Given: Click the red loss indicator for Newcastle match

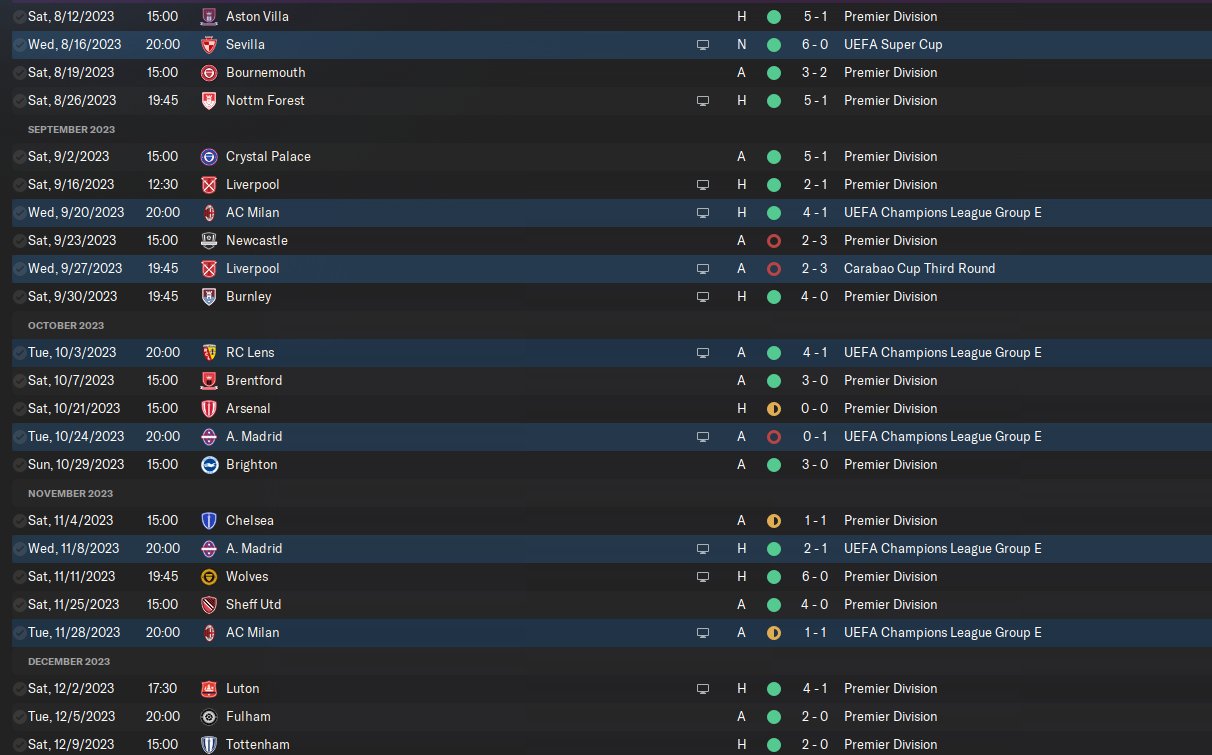Looking at the screenshot, I should (773, 241).
